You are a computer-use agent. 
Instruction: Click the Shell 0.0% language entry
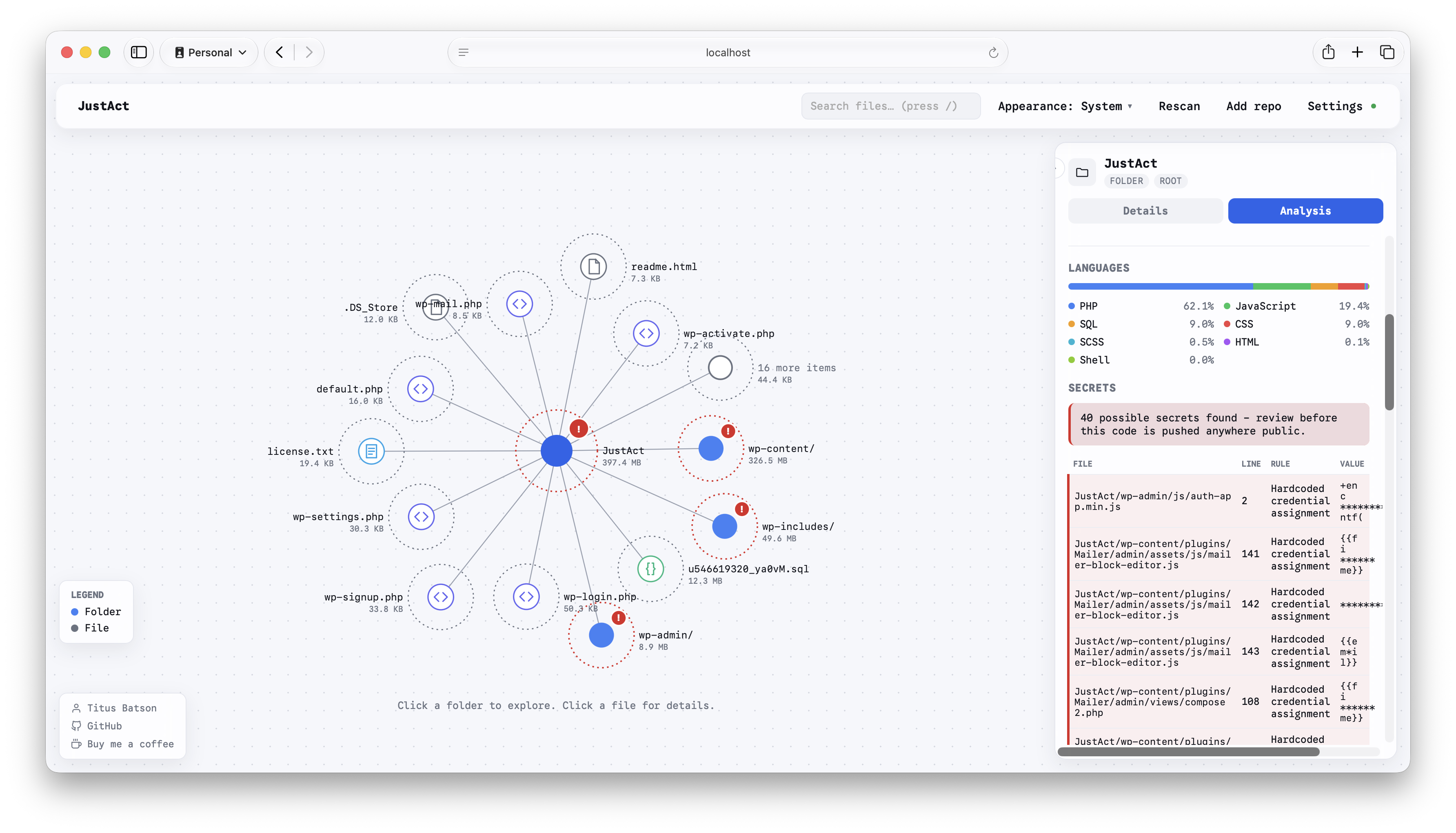[x=1141, y=361]
